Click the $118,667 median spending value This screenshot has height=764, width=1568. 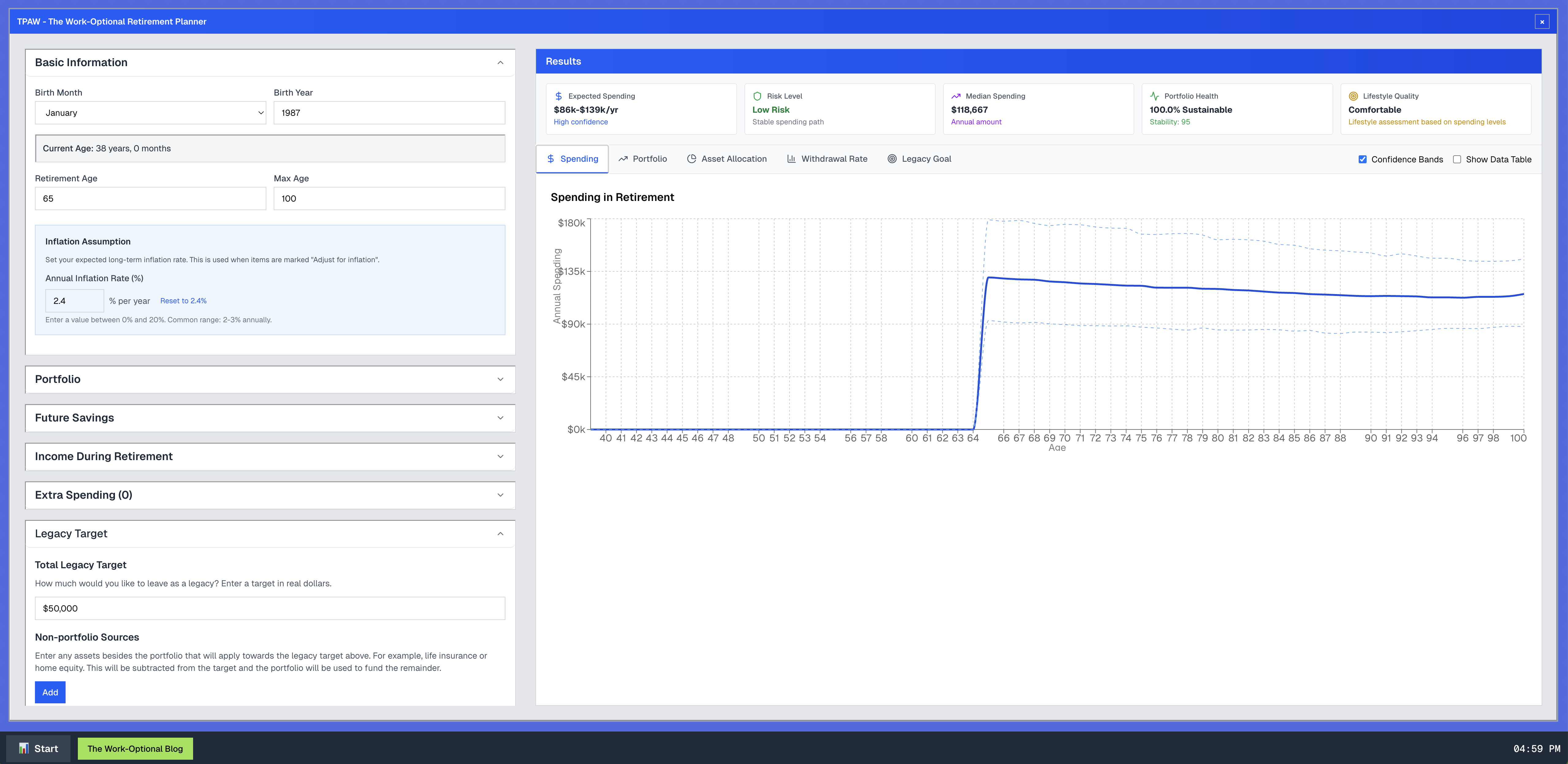click(x=969, y=109)
